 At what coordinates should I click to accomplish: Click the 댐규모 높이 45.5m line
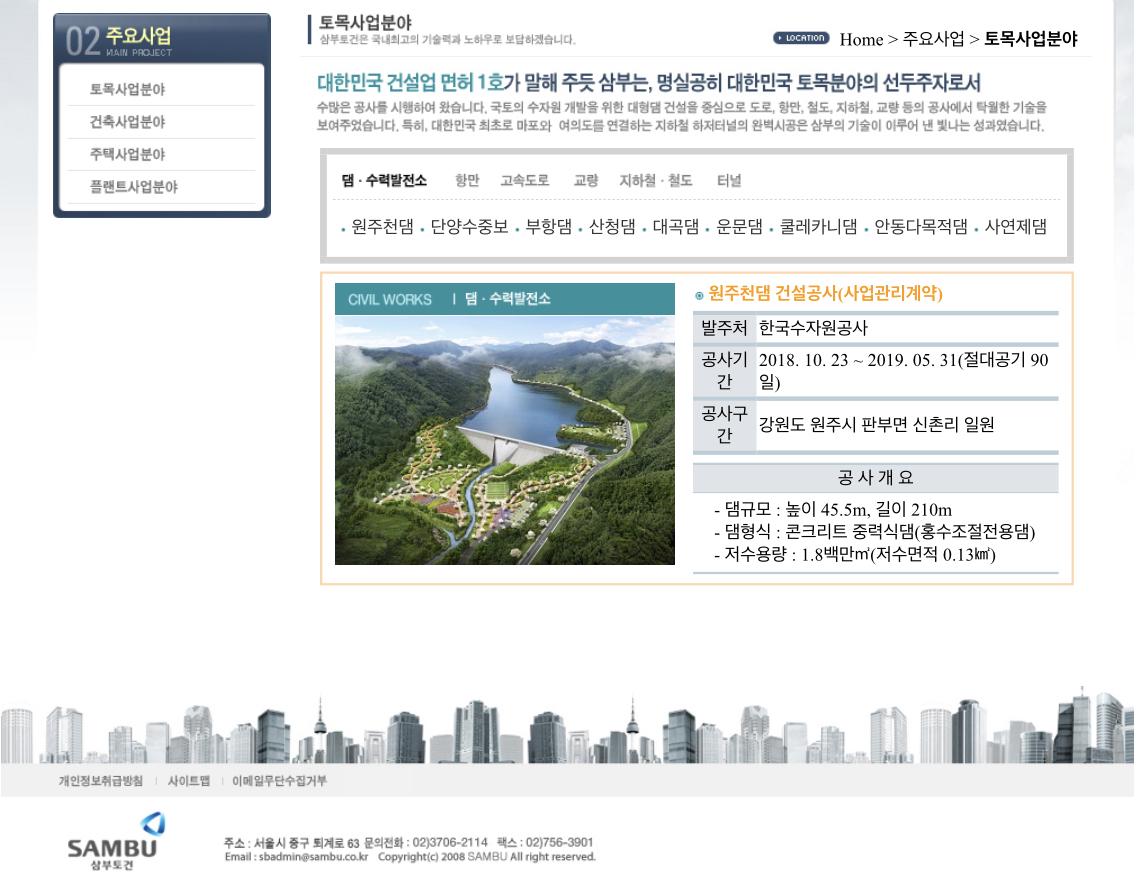[x=833, y=509]
